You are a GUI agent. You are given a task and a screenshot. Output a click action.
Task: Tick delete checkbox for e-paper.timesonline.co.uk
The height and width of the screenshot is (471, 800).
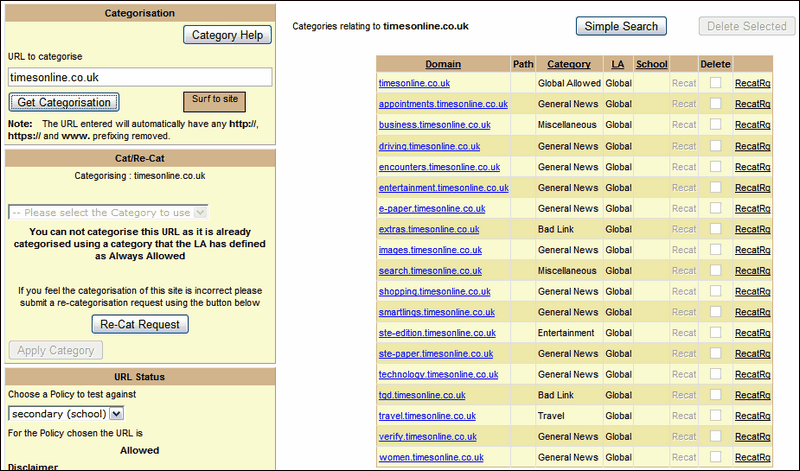[715, 208]
